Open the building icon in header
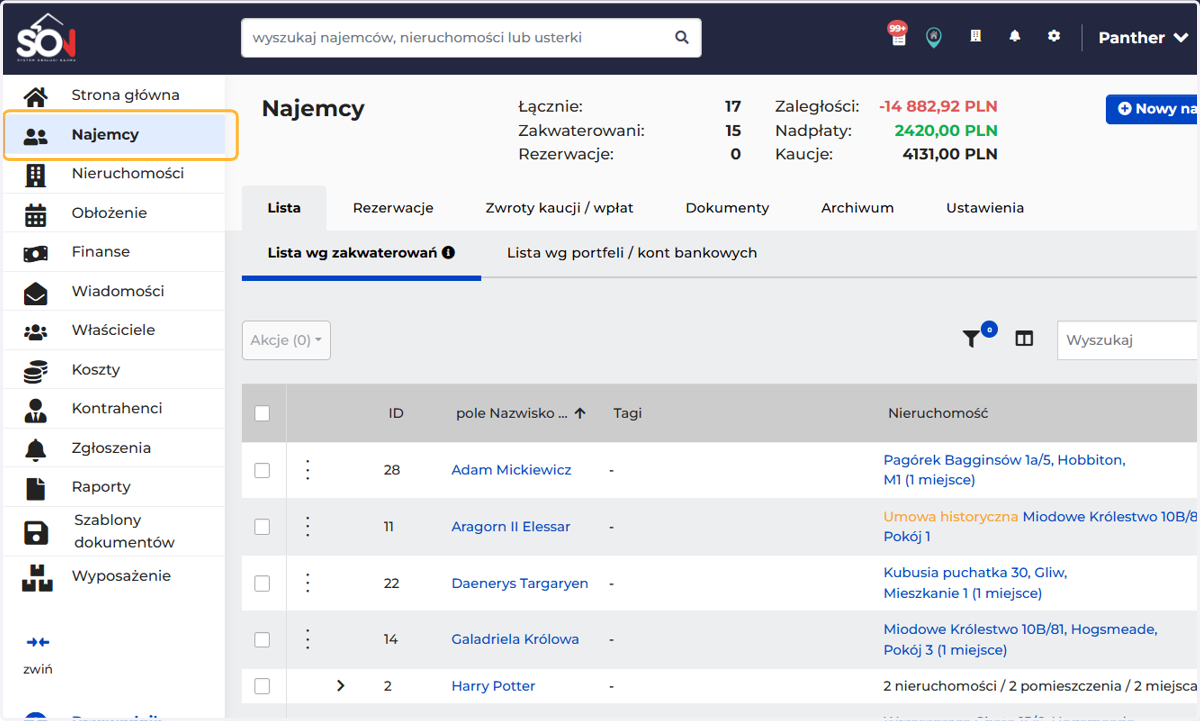The height and width of the screenshot is (721, 1200). (x=975, y=36)
